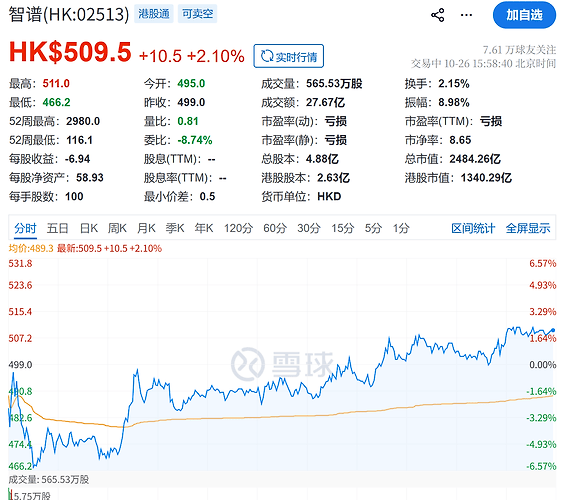Click the 总股本 value 4.88亿
The width and height of the screenshot is (568, 500).
(x=322, y=159)
